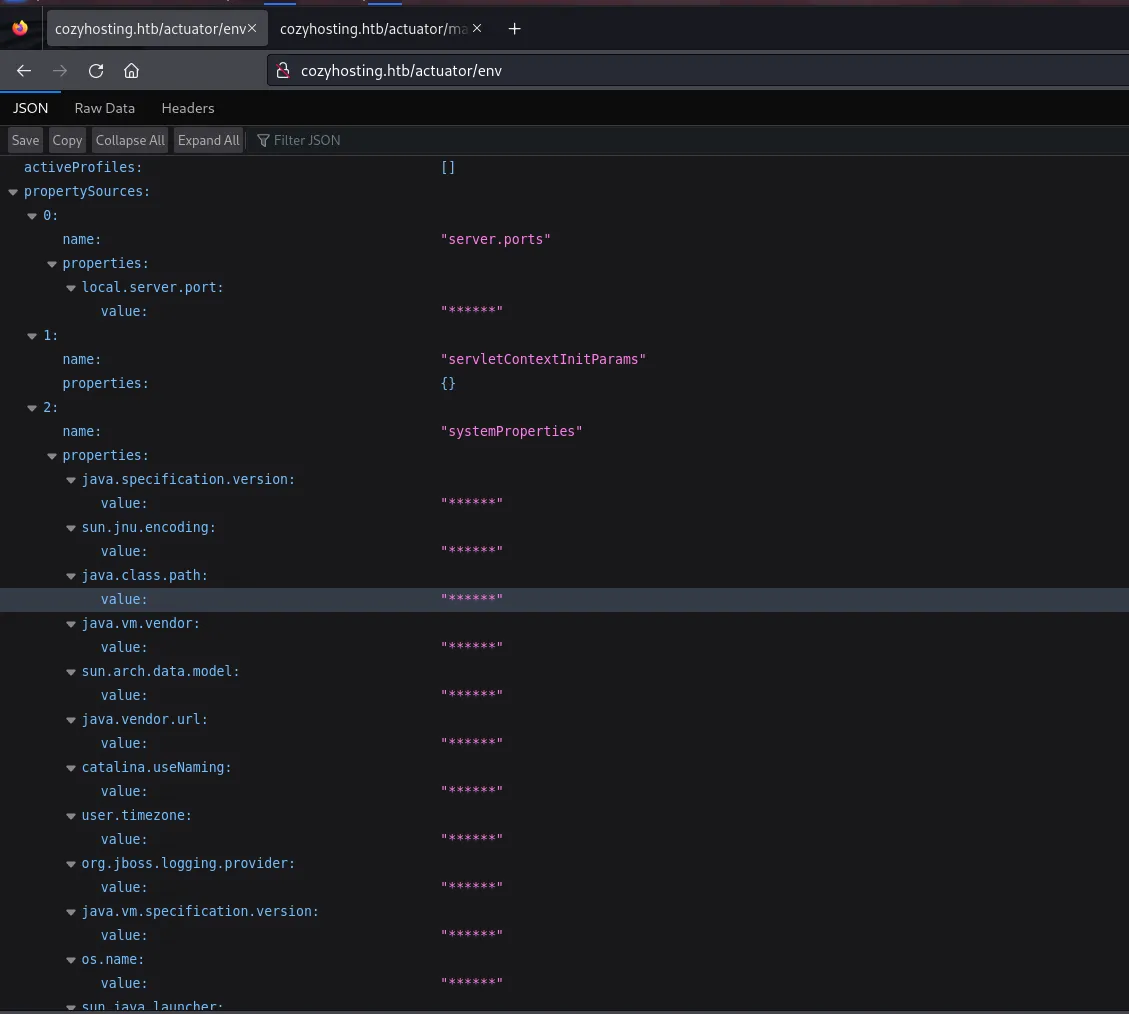Collapse properties under systemProperties

[x=52, y=456]
